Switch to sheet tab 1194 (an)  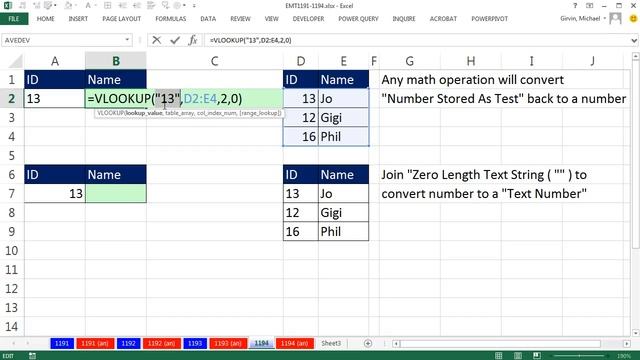point(295,344)
